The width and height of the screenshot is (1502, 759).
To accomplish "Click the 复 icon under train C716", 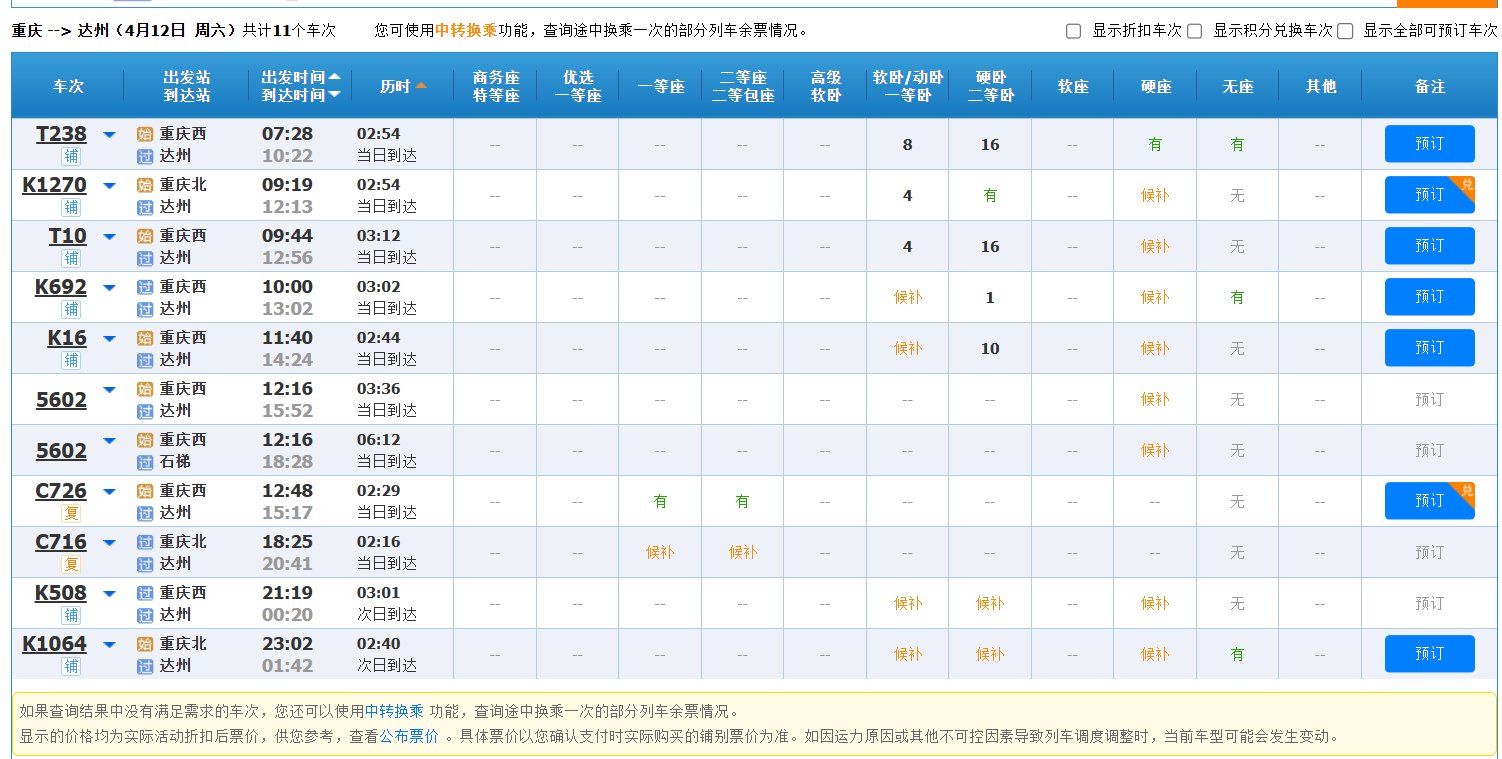I will 71,564.
